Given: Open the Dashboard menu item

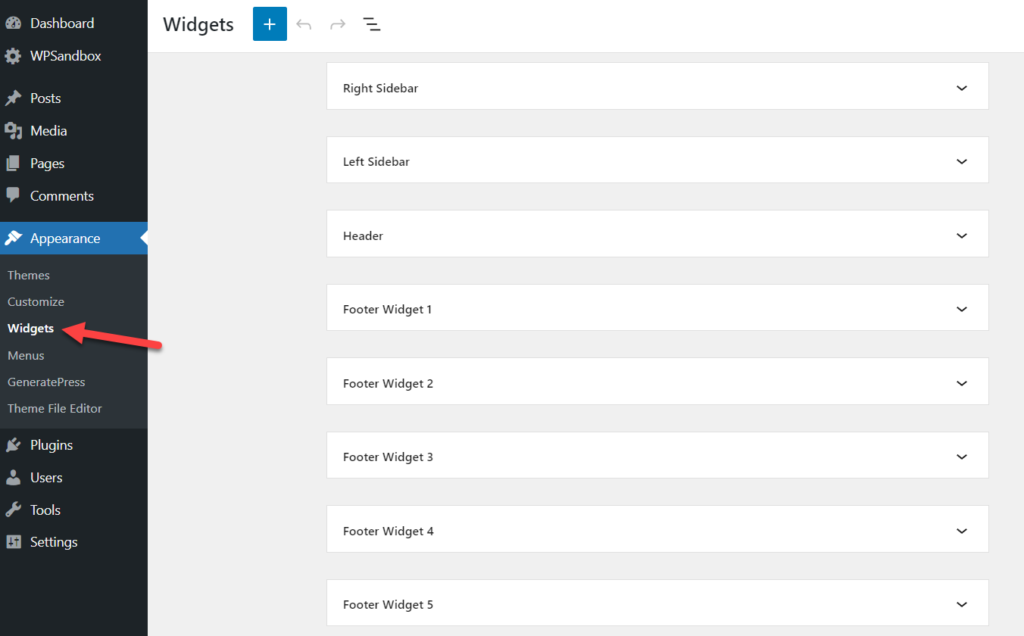Looking at the screenshot, I should [x=62, y=23].
